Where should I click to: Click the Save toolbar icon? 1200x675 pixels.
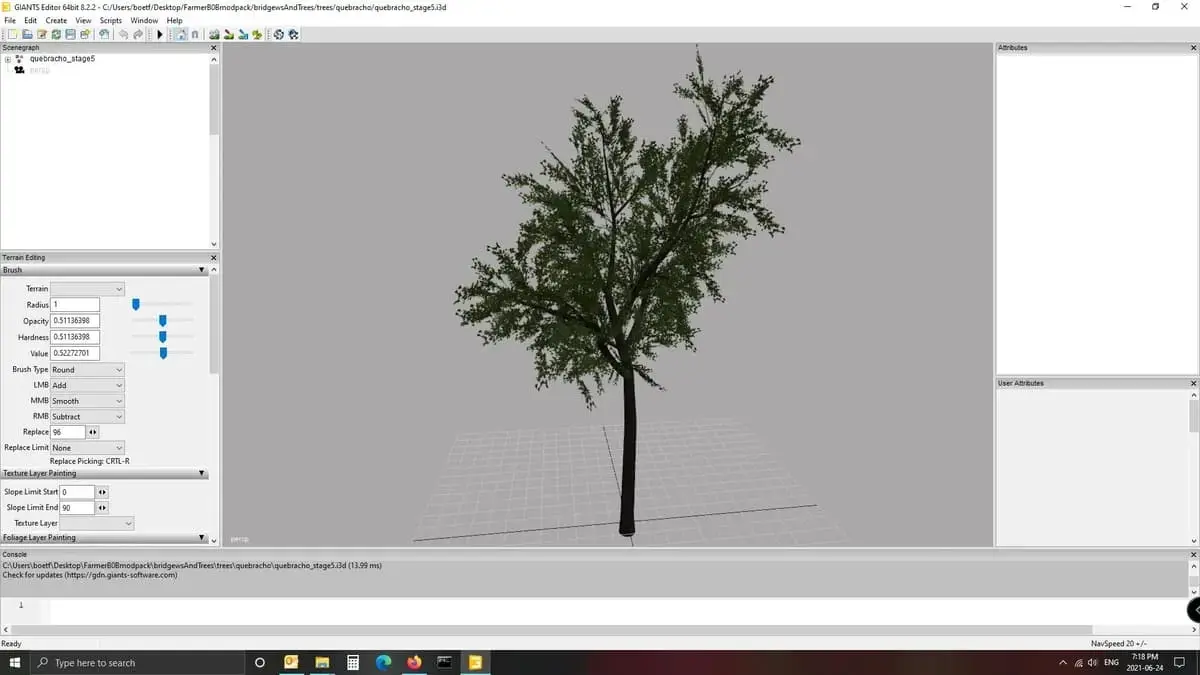point(70,34)
